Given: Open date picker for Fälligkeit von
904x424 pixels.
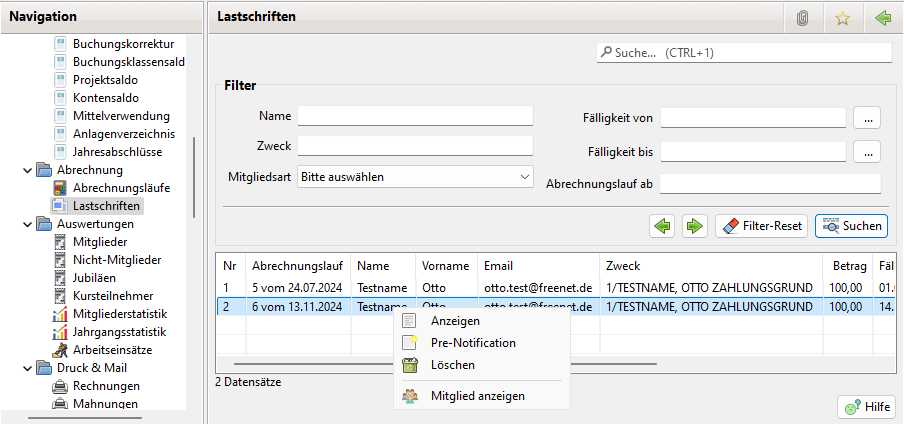Looking at the screenshot, I should tap(866, 118).
